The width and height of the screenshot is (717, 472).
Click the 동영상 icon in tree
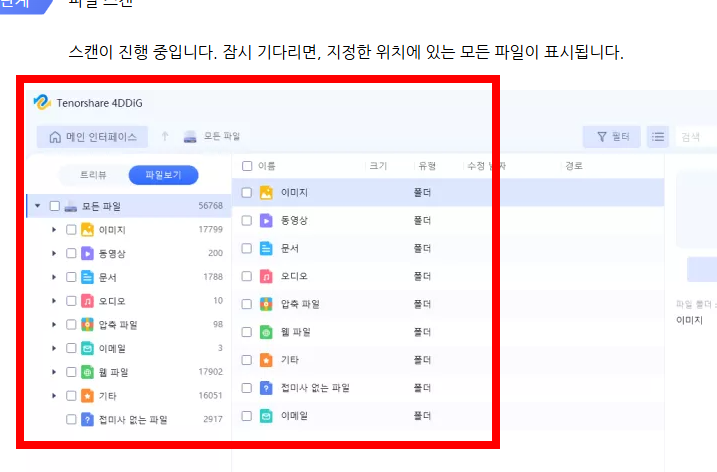[x=87, y=253]
